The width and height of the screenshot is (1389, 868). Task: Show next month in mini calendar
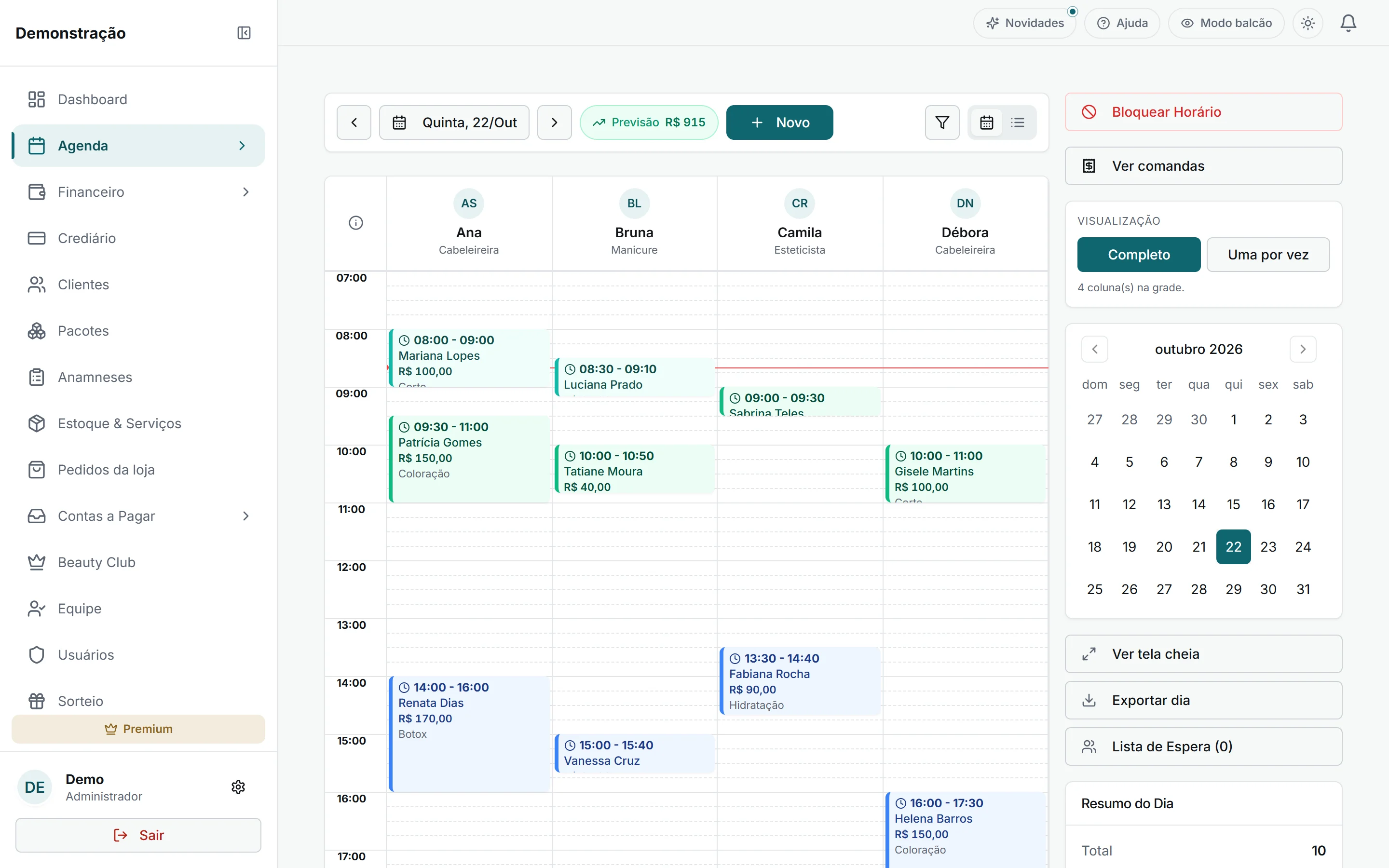tap(1302, 349)
